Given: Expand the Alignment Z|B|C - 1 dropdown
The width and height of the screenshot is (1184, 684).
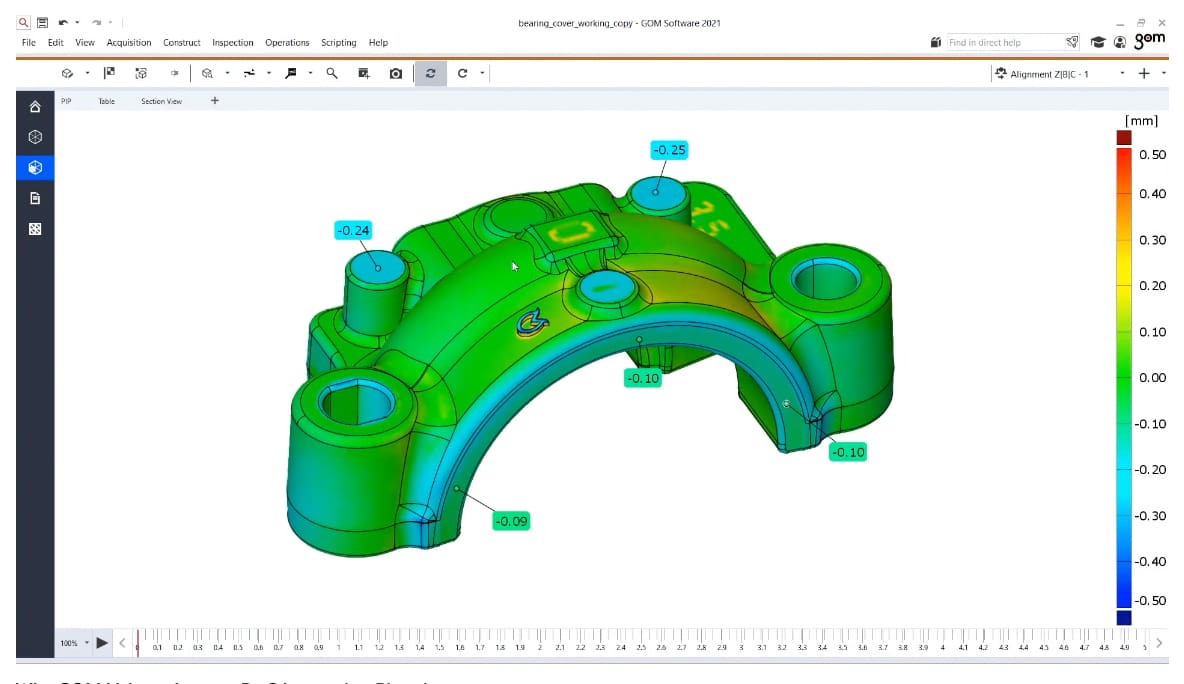Looking at the screenshot, I should 1122,73.
